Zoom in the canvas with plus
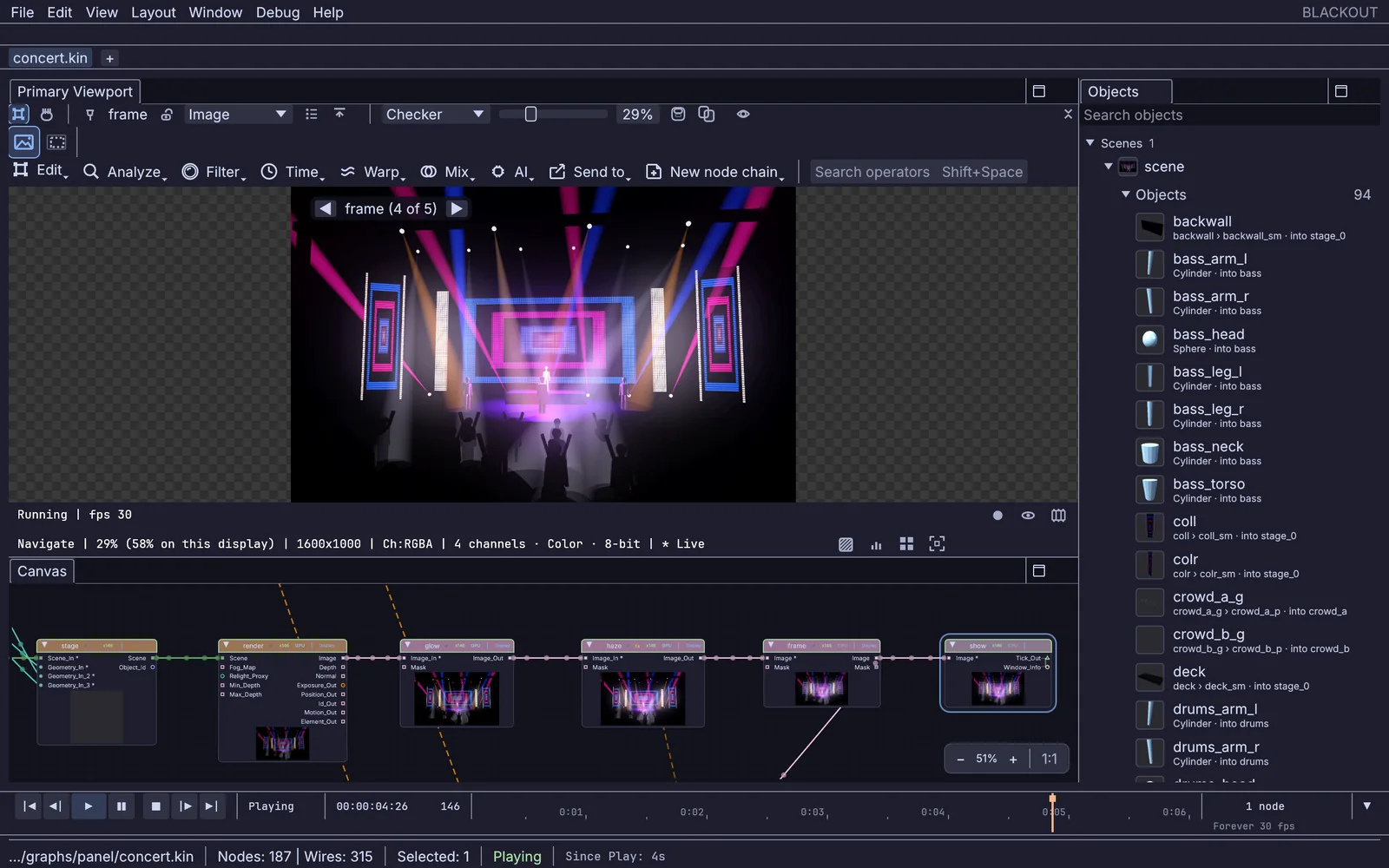The width and height of the screenshot is (1389, 868). (x=1013, y=759)
